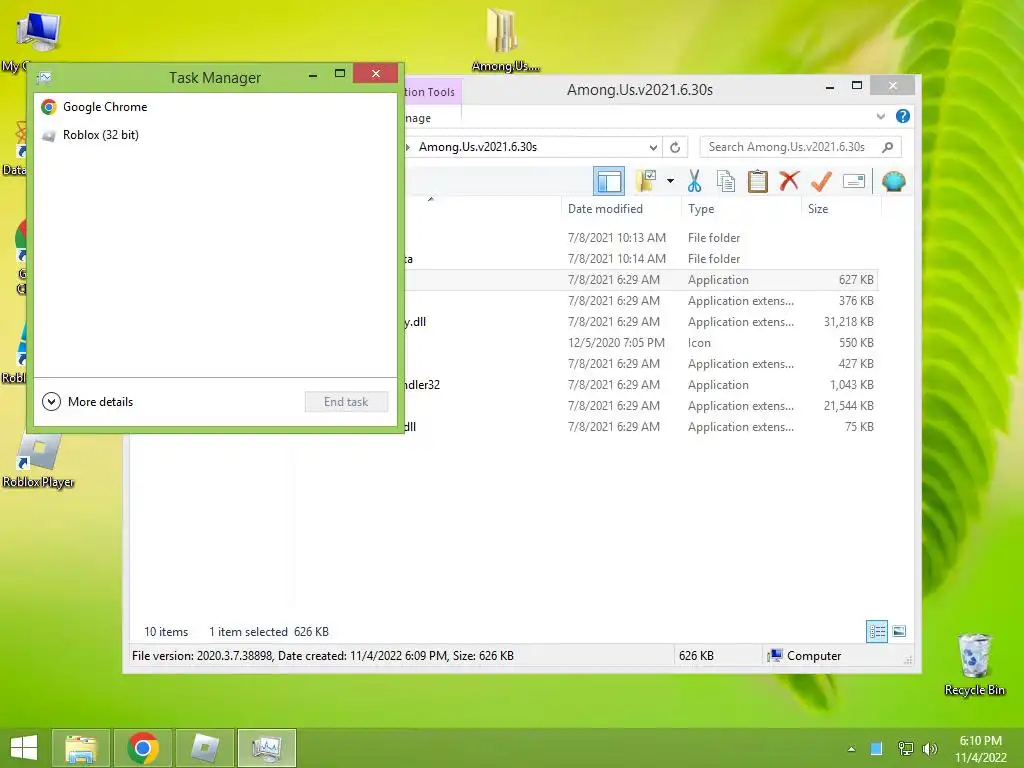
Task: Click the Task Manager title bar icon
Action: click(x=44, y=78)
